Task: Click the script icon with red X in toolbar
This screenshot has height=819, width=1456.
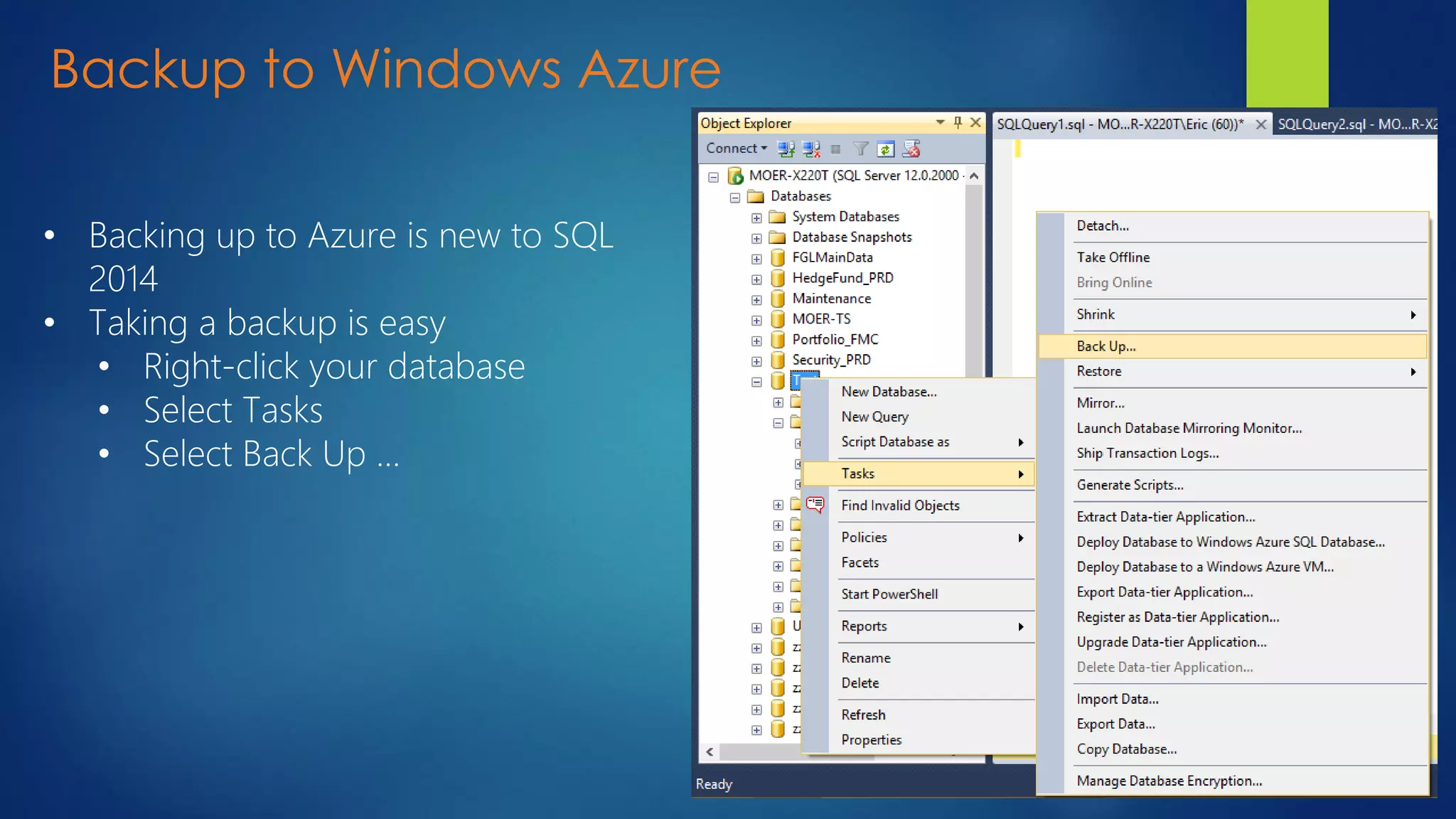Action: [x=911, y=149]
